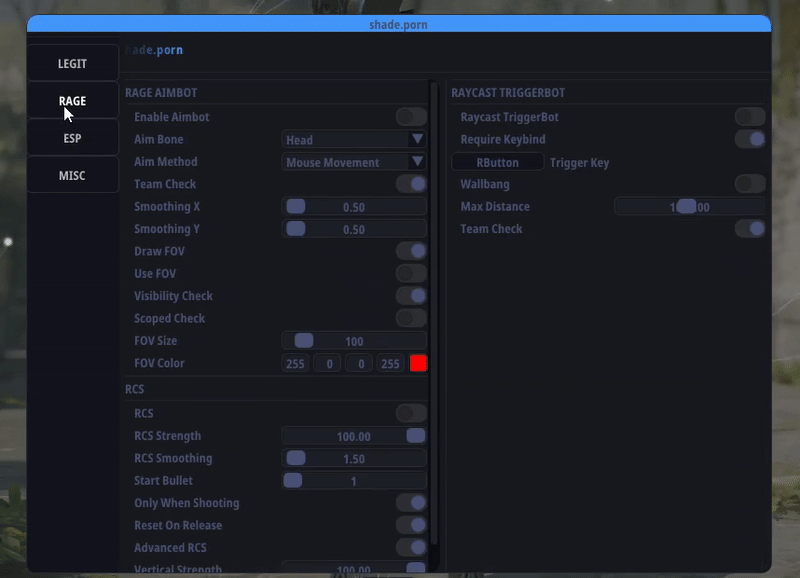Image resolution: width=800 pixels, height=578 pixels.
Task: Turn on the Wallbang toggle
Action: point(750,184)
